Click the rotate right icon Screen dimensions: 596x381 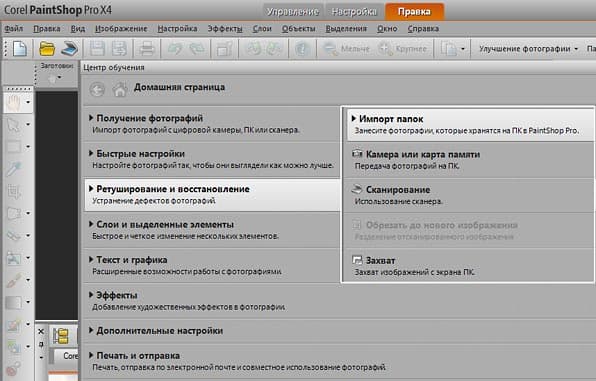(274, 49)
